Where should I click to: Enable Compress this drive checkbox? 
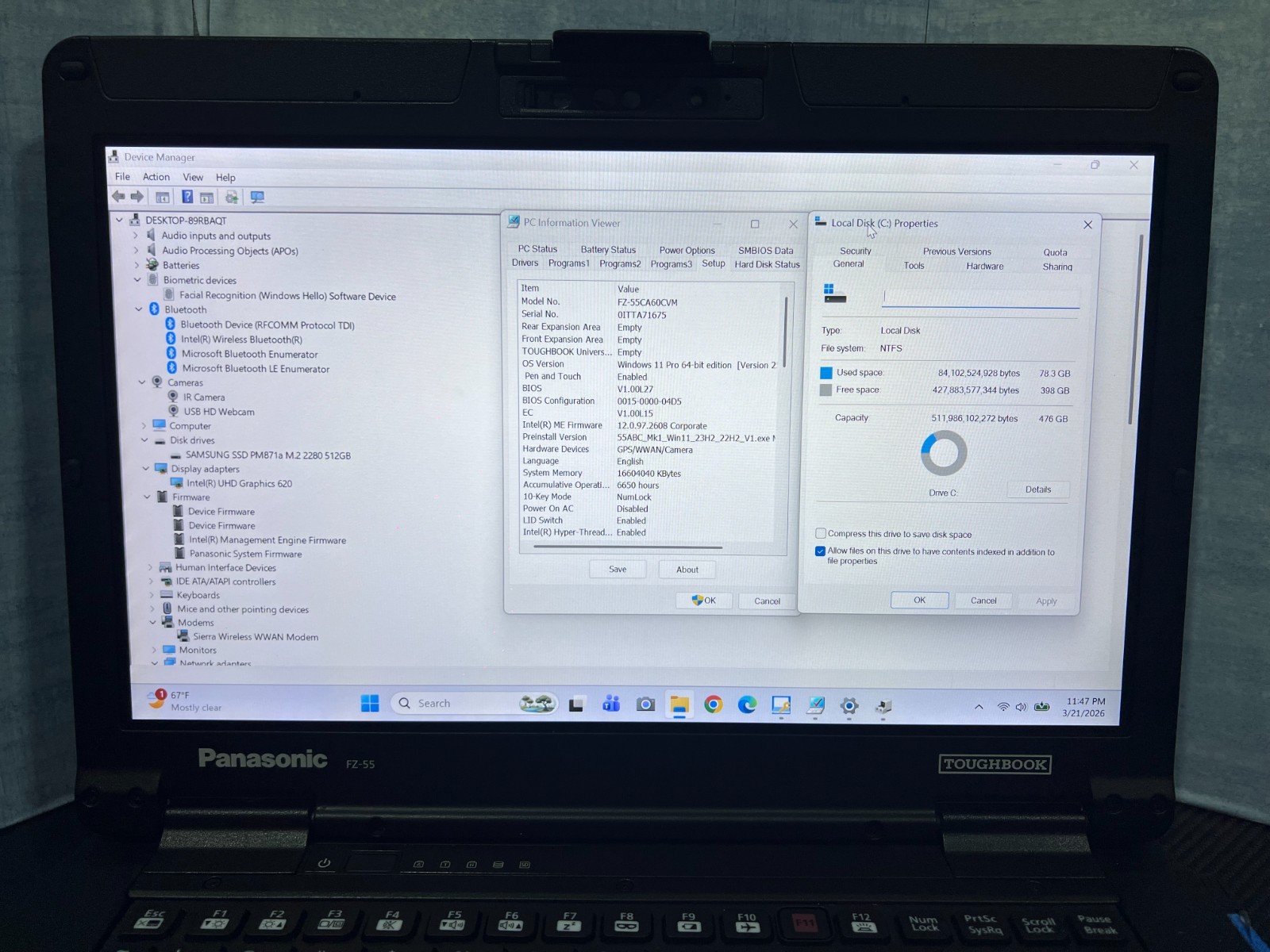pyautogui.click(x=821, y=534)
